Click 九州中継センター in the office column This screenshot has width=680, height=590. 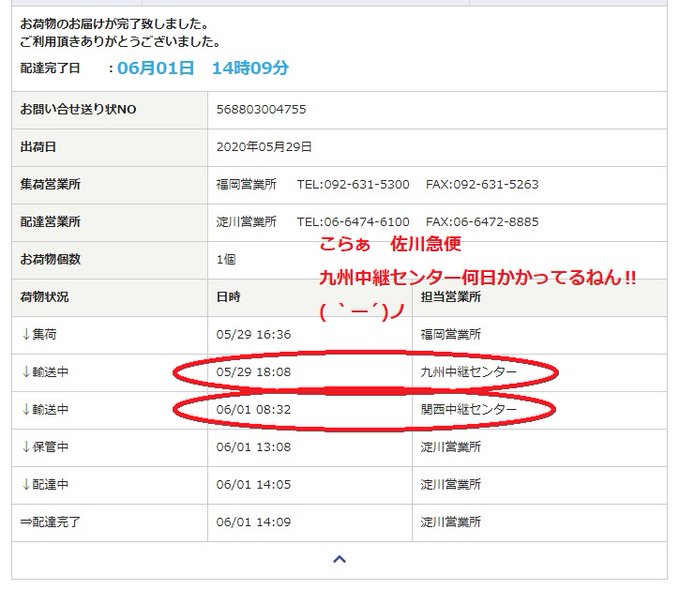point(469,372)
